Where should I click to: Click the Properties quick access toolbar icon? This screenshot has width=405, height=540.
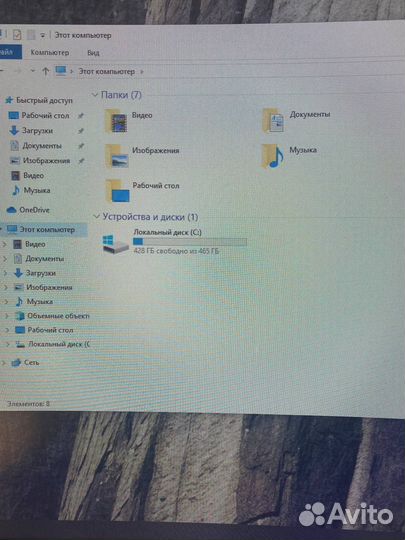coord(17,34)
